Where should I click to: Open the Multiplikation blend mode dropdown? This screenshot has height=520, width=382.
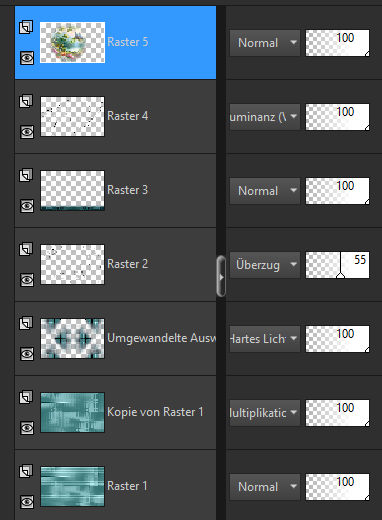click(265, 413)
